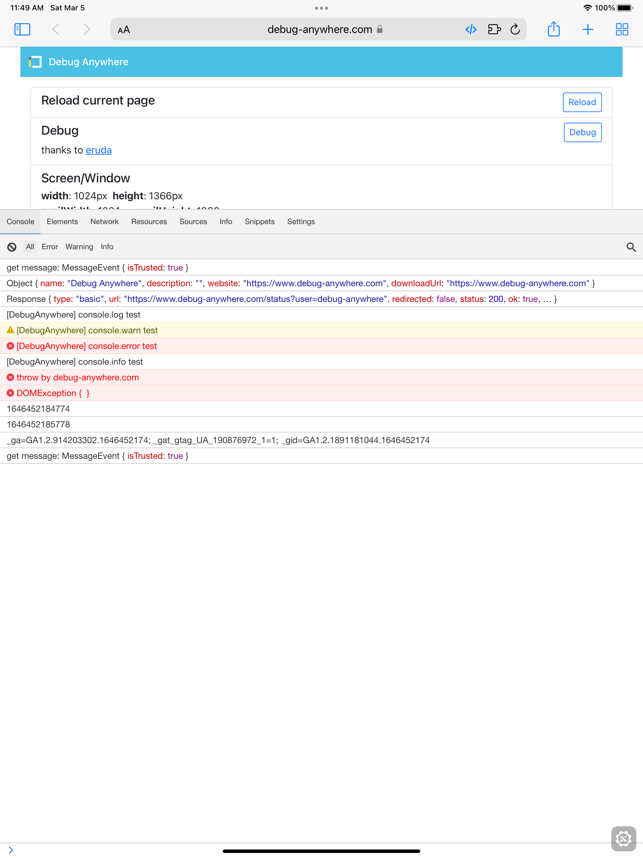Show the tab overview grid
The width and height of the screenshot is (643, 858).
click(622, 30)
